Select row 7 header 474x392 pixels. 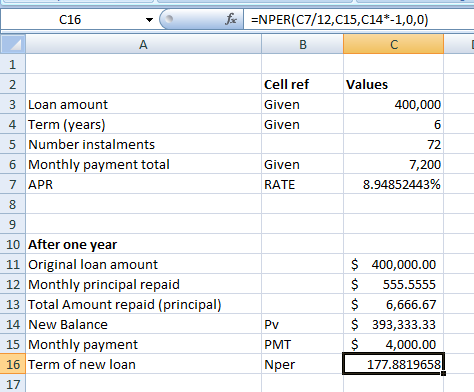(13, 184)
